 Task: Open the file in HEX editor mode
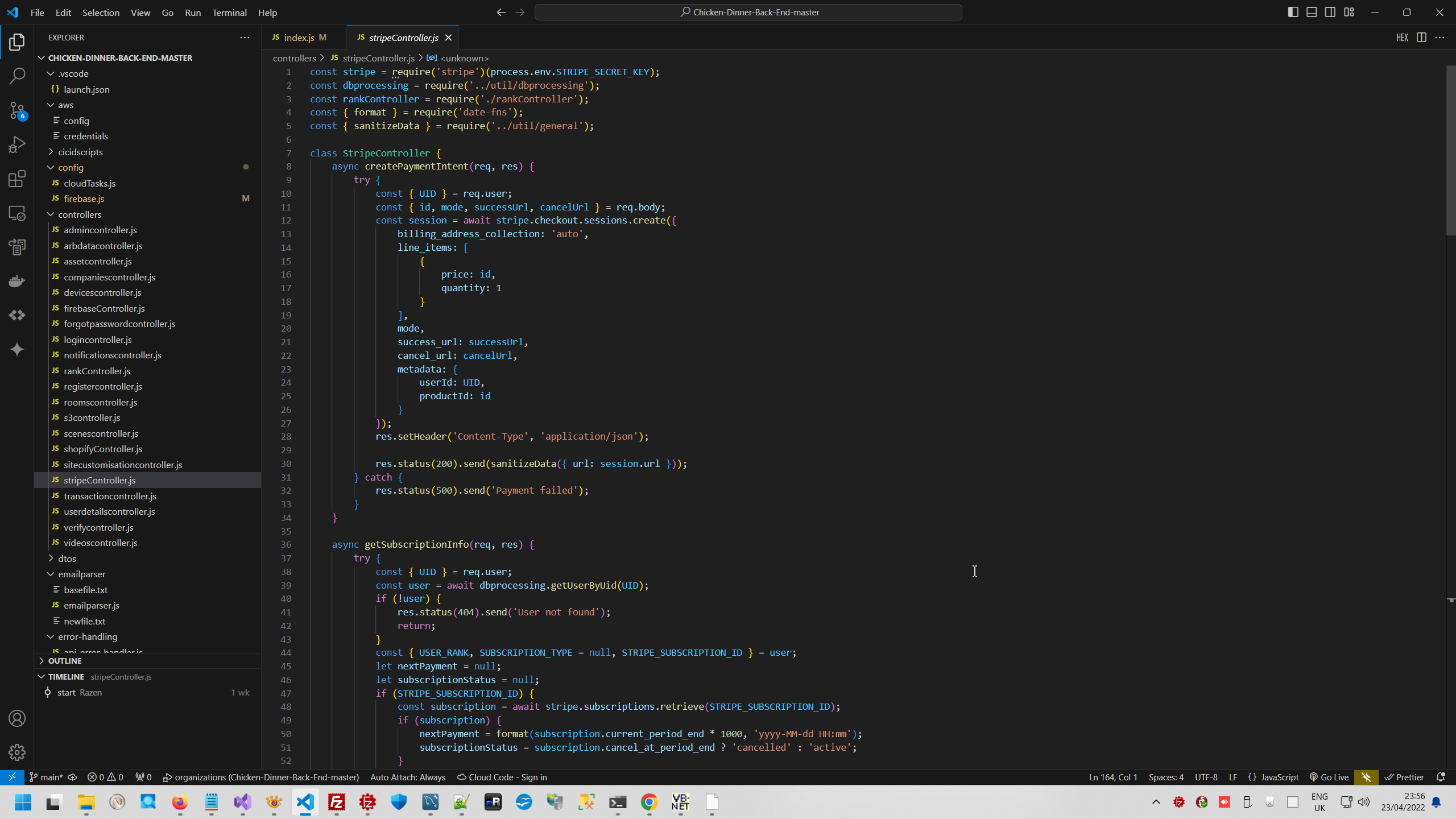[1401, 38]
